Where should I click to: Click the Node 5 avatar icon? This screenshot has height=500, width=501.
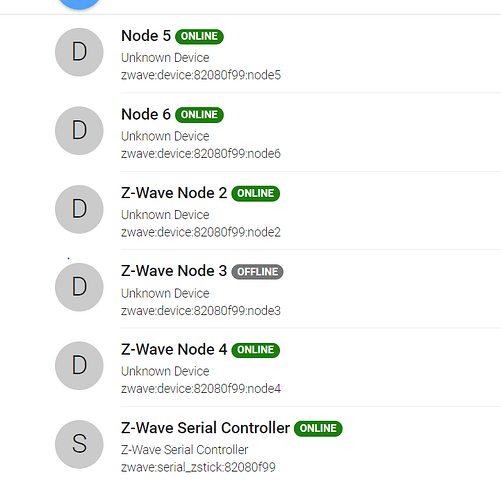point(79,52)
